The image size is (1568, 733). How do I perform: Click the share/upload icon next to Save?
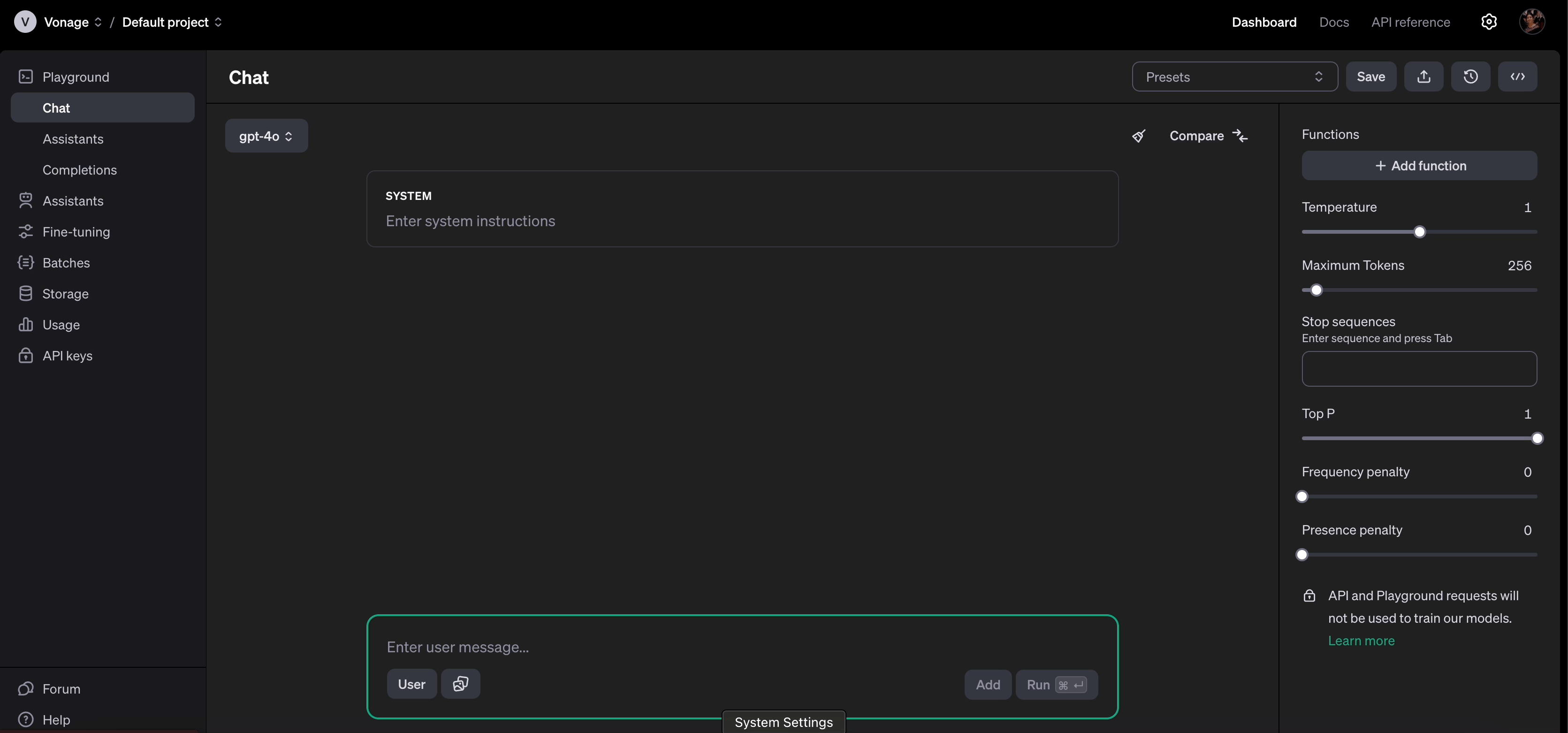pos(1423,76)
